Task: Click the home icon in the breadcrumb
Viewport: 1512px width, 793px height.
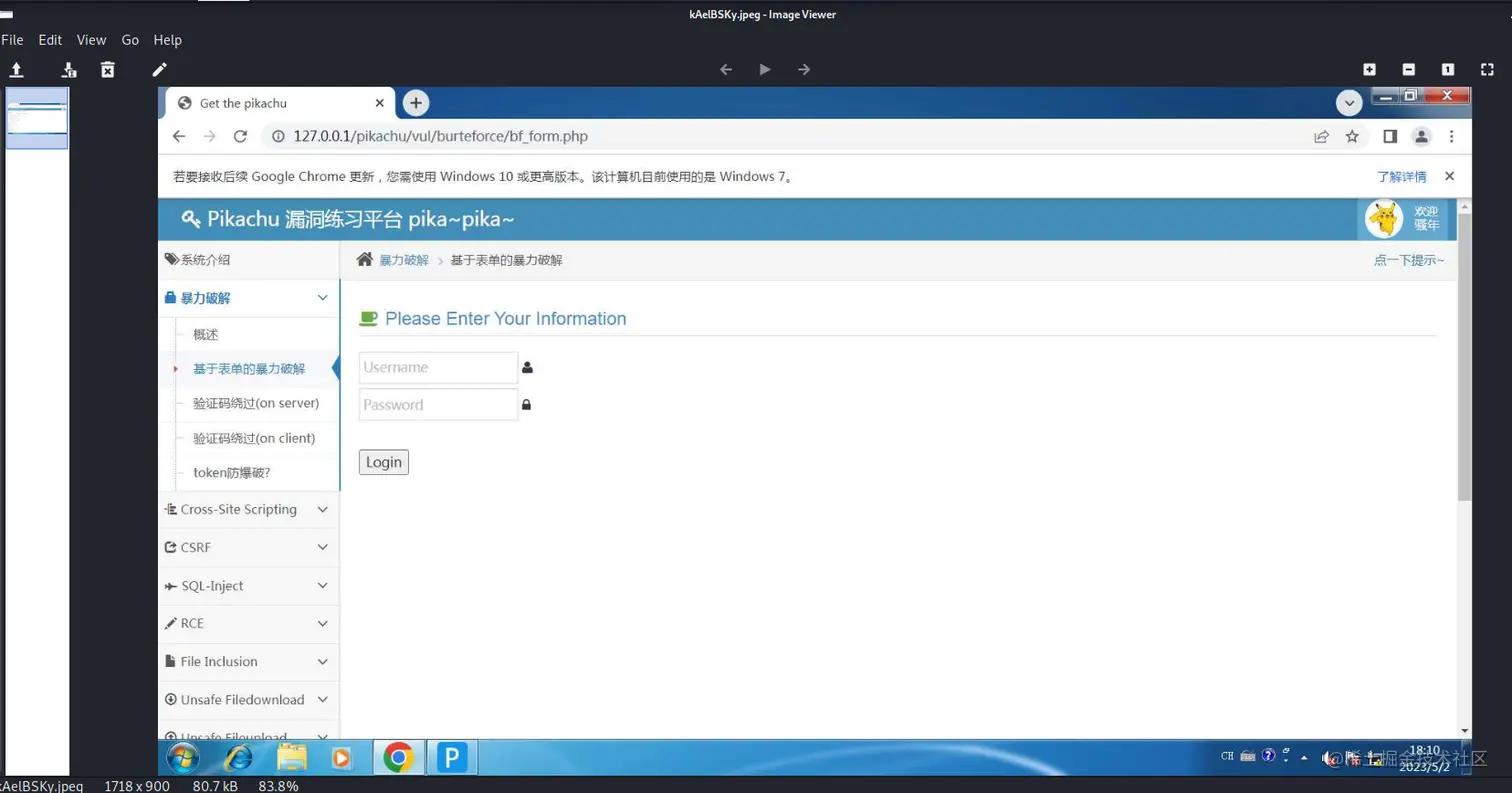Action: pos(365,260)
